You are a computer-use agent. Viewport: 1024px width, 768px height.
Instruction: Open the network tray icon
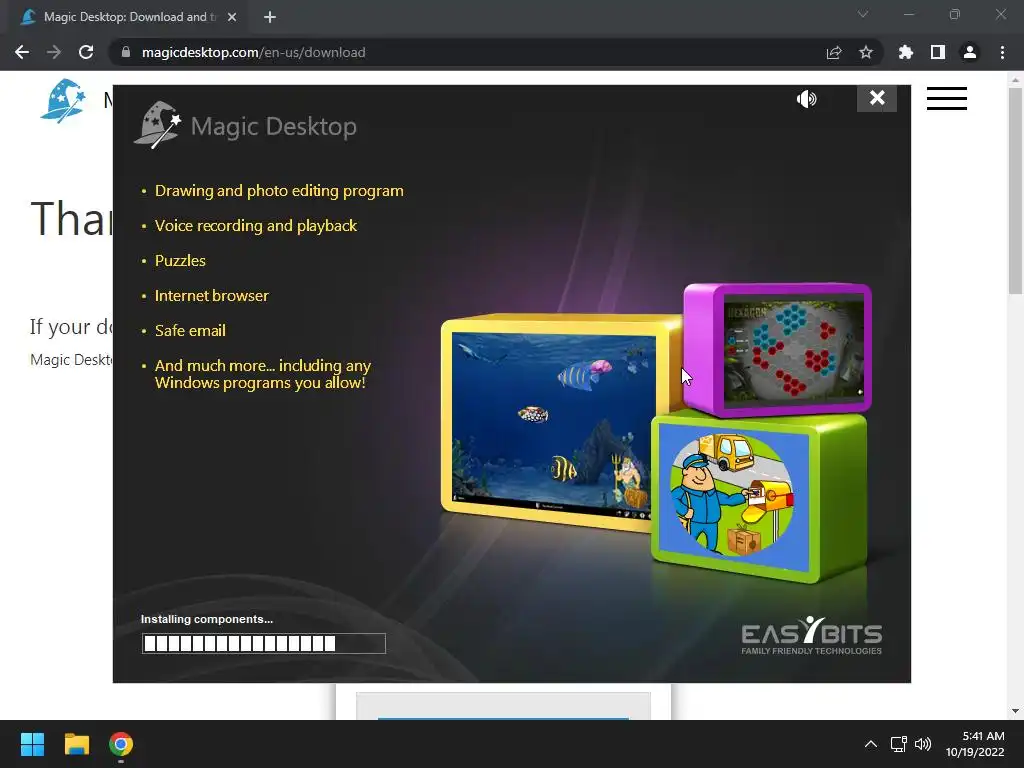[x=899, y=744]
